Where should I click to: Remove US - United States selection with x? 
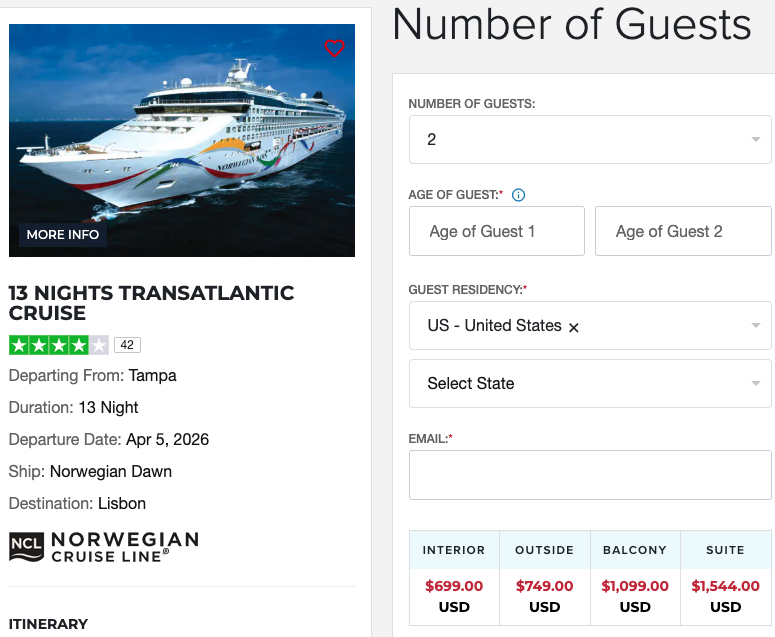[x=574, y=327]
